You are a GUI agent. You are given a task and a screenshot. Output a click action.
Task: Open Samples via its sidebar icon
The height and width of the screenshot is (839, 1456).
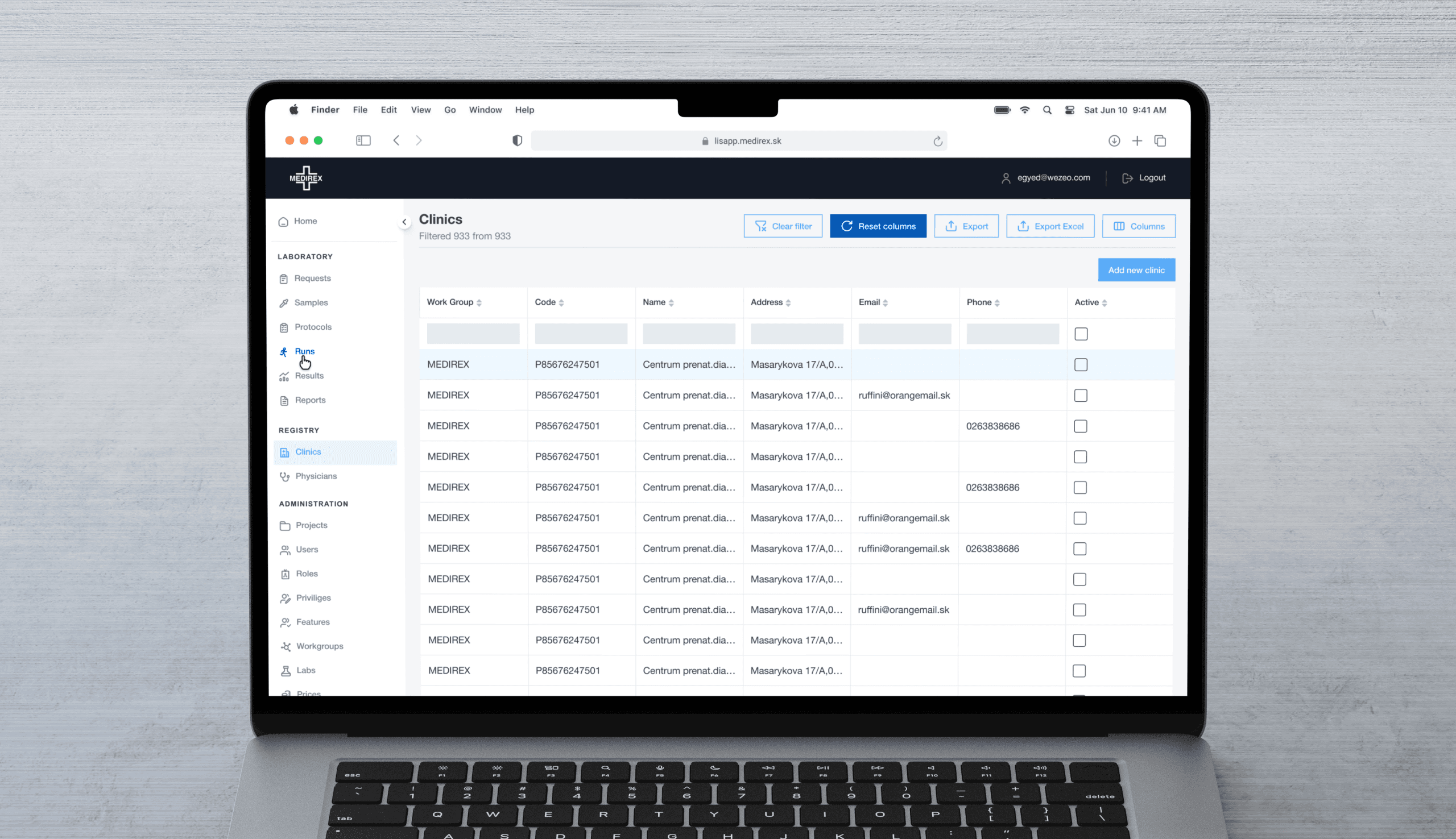[x=284, y=303]
